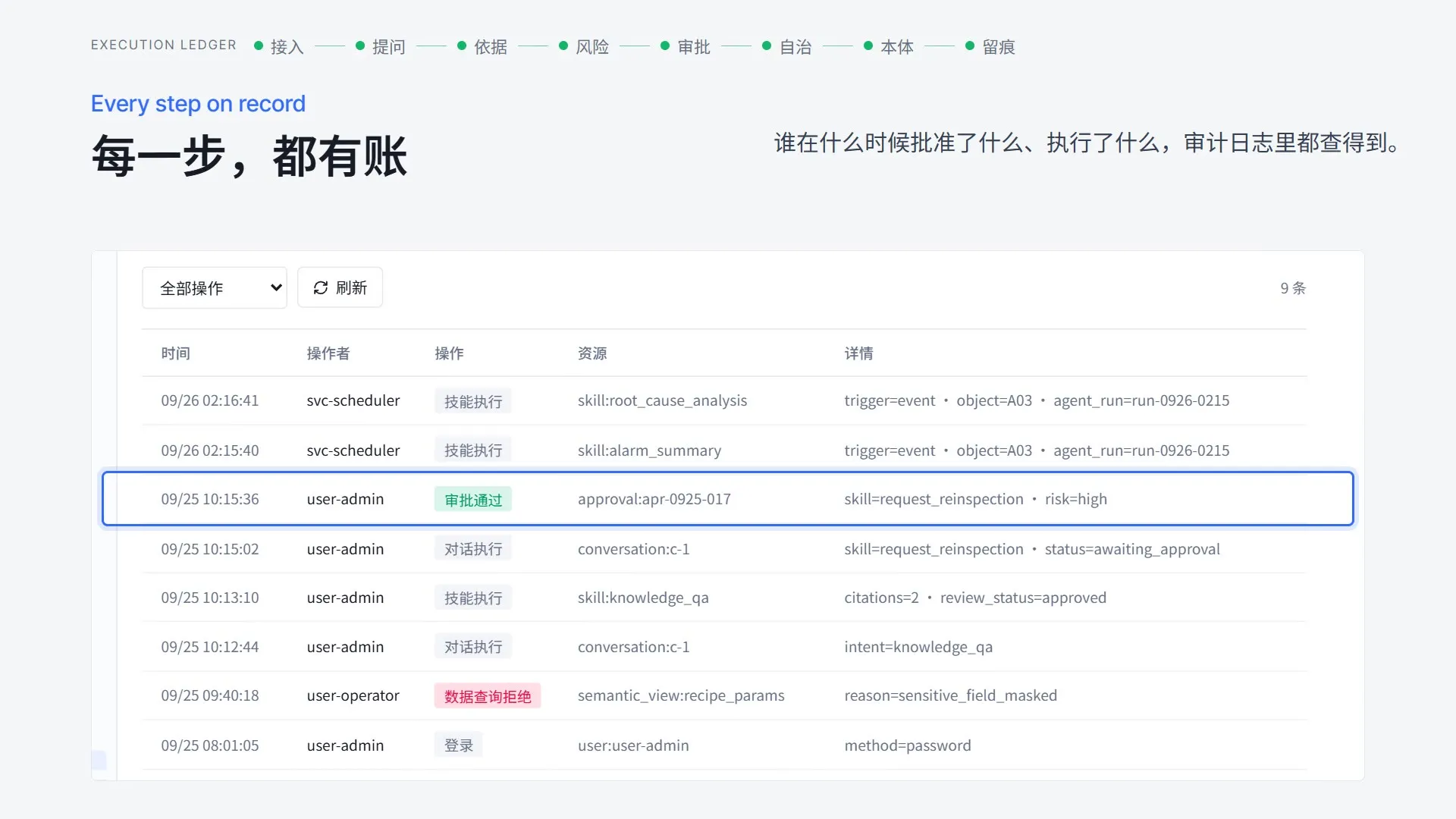Click timestamp 09/25 09:40:18
Viewport: 1456px width, 819px height.
pos(210,695)
